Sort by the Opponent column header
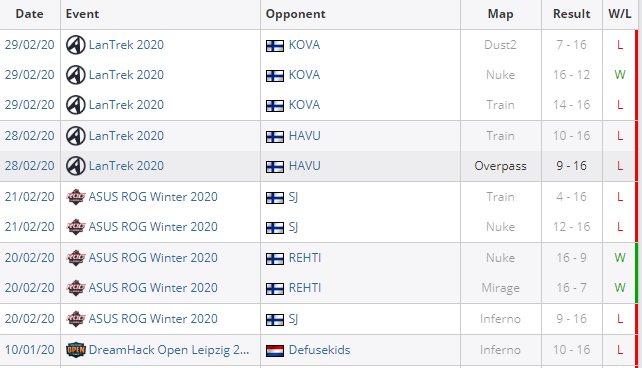The width and height of the screenshot is (642, 368). (295, 14)
